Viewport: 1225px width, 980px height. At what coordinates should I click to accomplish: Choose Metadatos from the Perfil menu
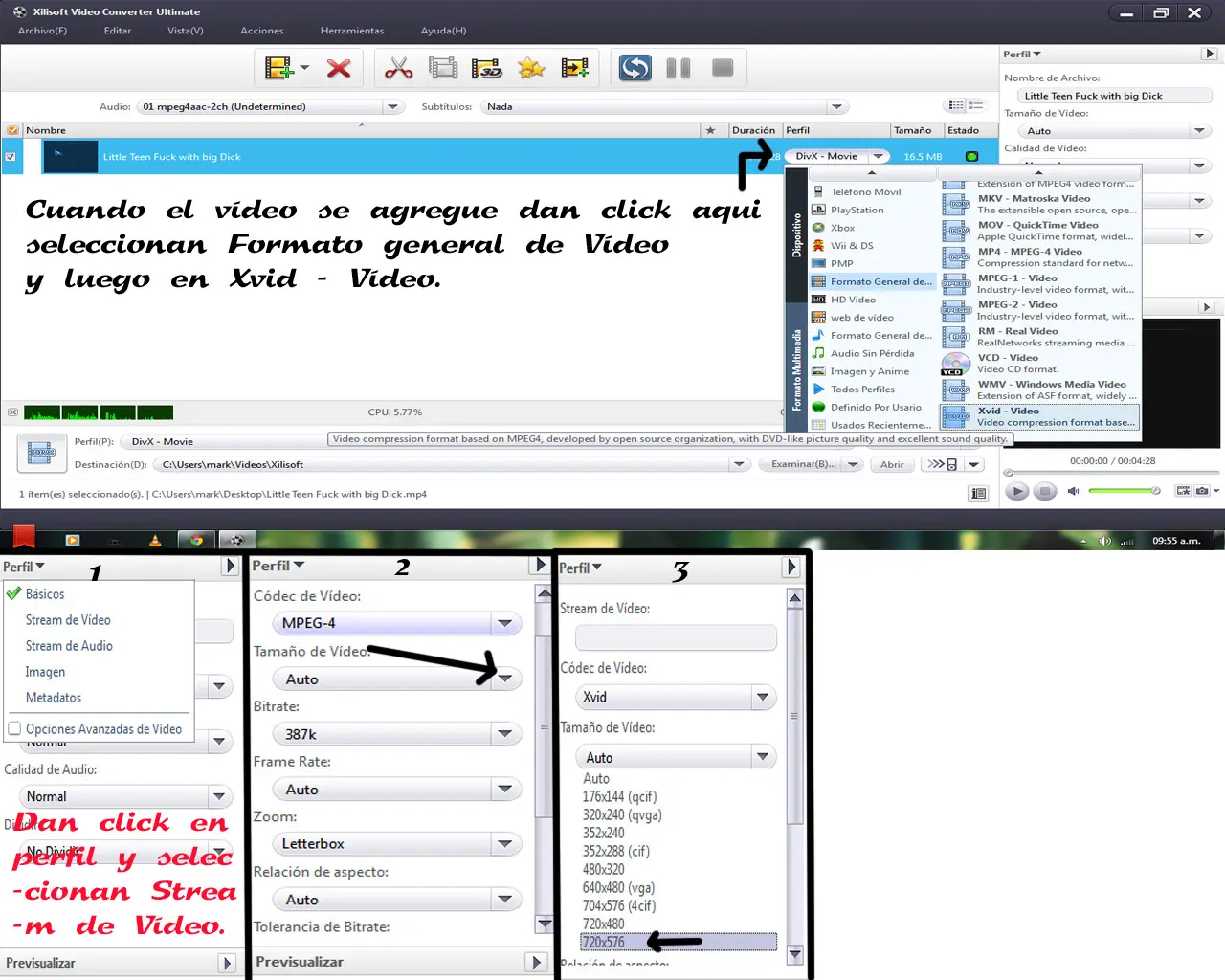pos(54,698)
